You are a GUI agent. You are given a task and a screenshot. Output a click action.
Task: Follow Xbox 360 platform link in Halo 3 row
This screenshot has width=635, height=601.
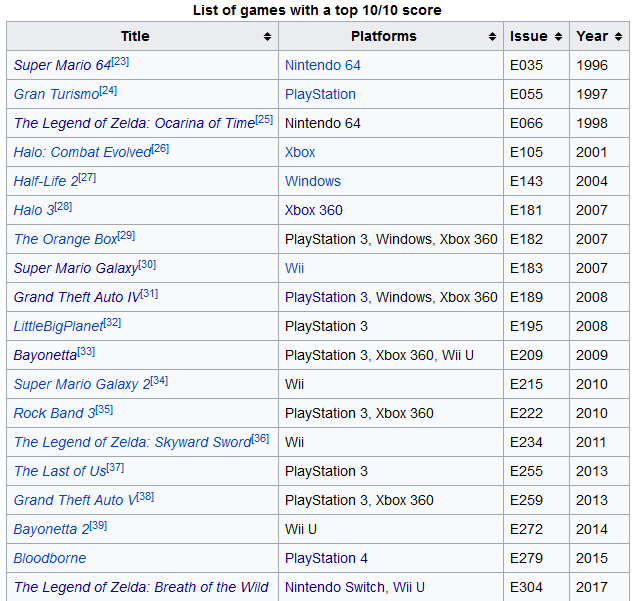click(313, 210)
